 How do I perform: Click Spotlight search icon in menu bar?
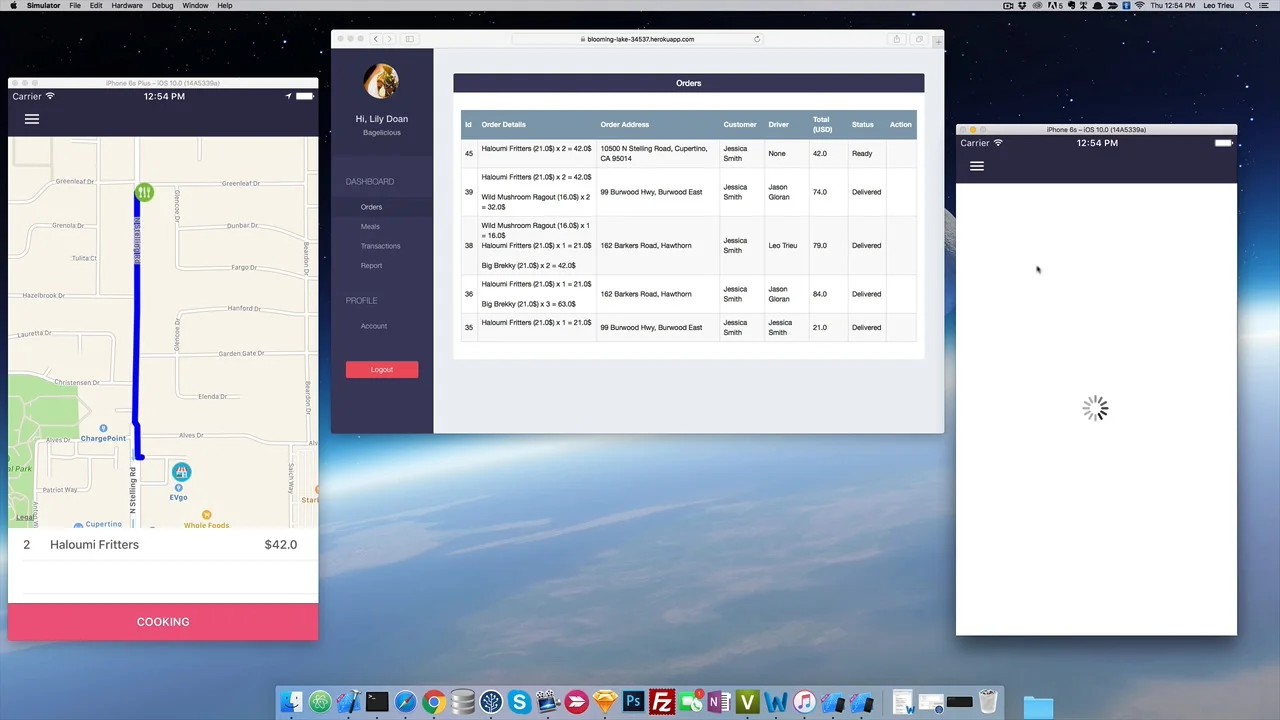[x=1248, y=6]
